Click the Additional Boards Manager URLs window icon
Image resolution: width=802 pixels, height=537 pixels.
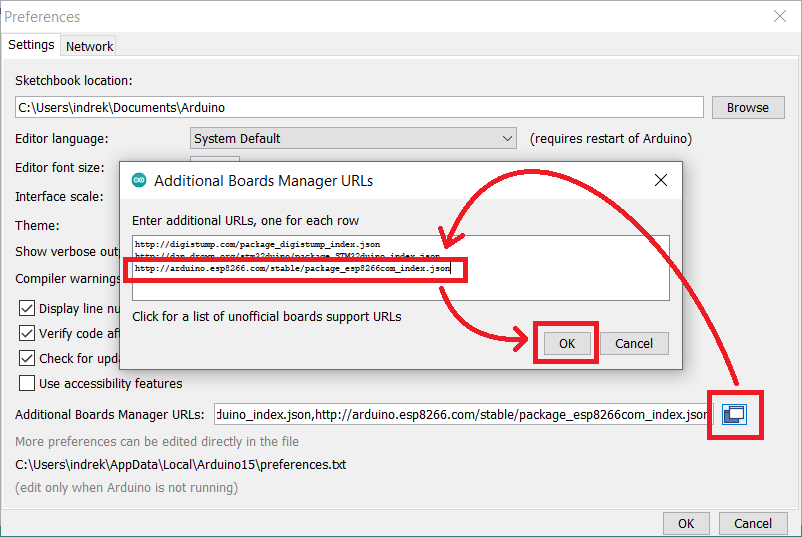point(735,414)
